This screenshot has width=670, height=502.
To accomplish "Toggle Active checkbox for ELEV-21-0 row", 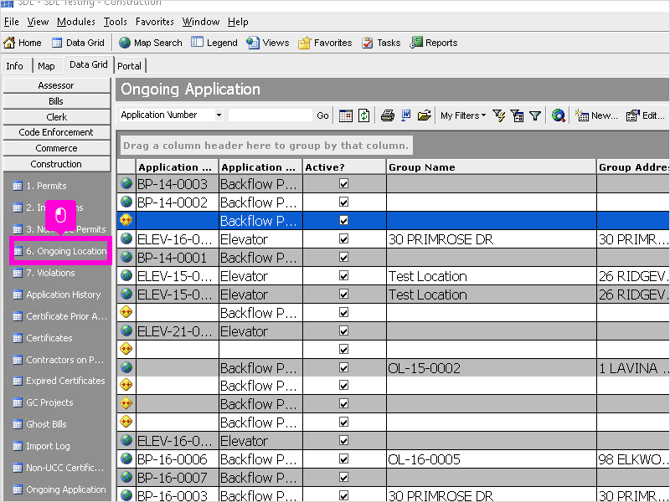I will [344, 330].
